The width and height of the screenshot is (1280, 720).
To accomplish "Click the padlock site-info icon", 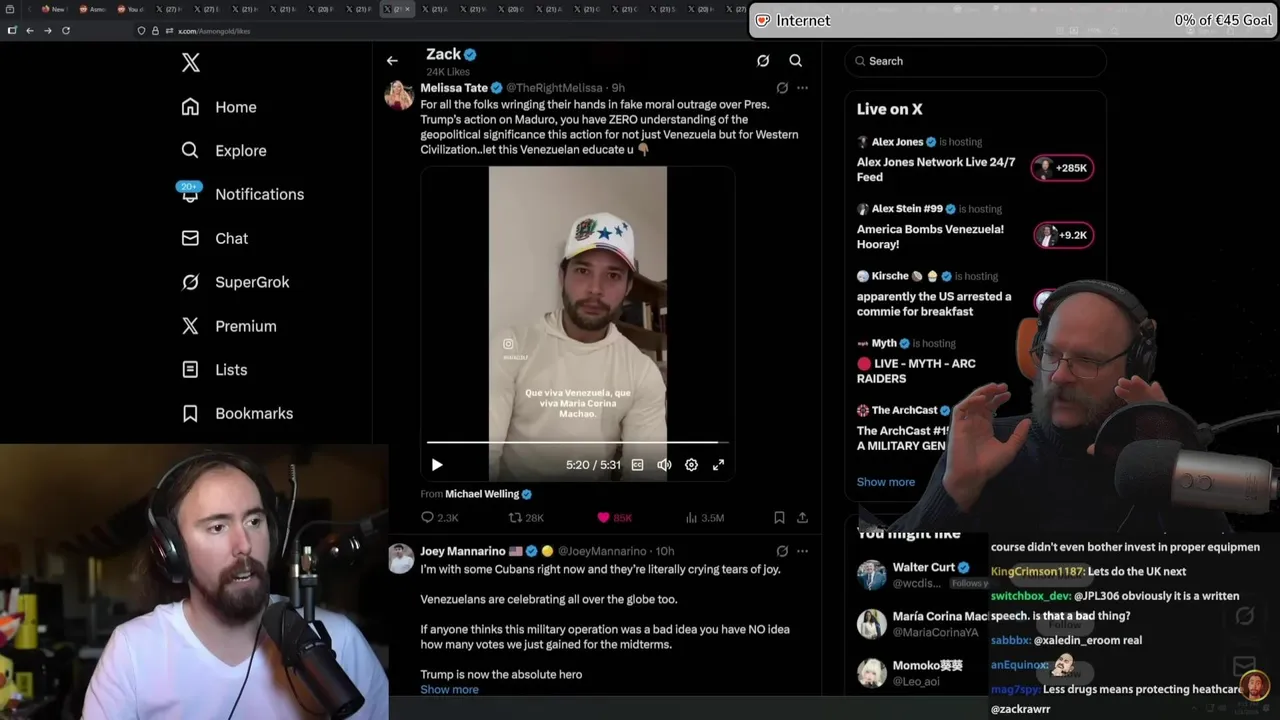I will point(155,31).
